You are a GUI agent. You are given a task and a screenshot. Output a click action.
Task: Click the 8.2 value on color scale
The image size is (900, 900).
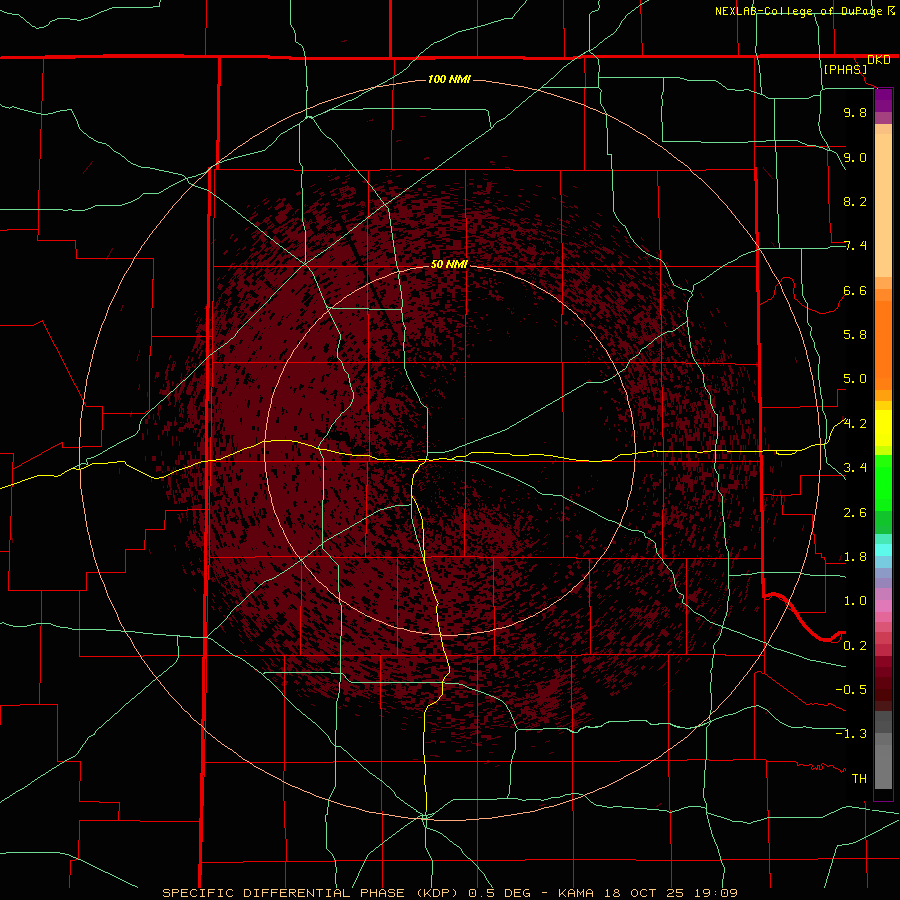click(855, 201)
